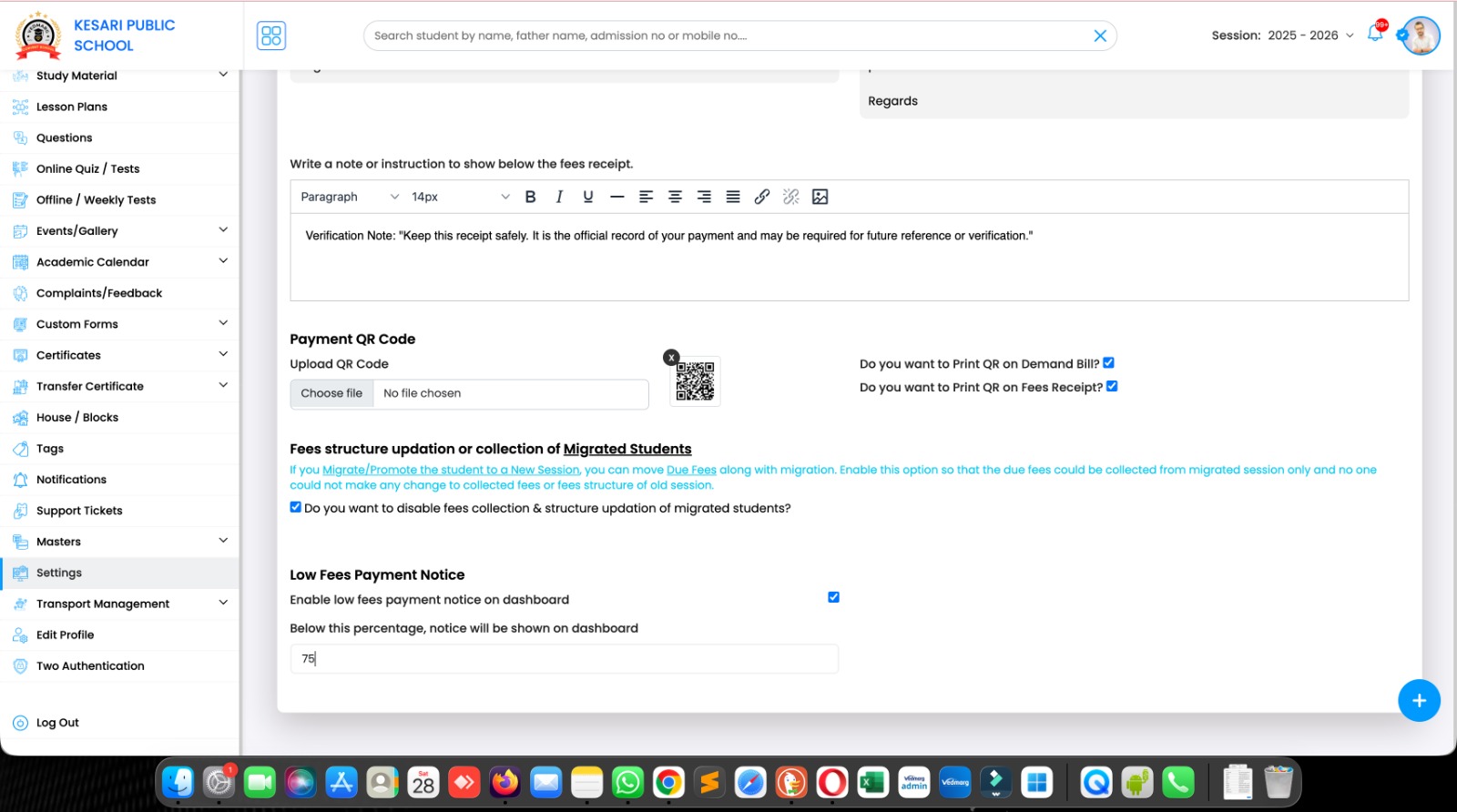Screen dimensions: 1457x812
Task: Align text left in editor
Action: tap(646, 197)
